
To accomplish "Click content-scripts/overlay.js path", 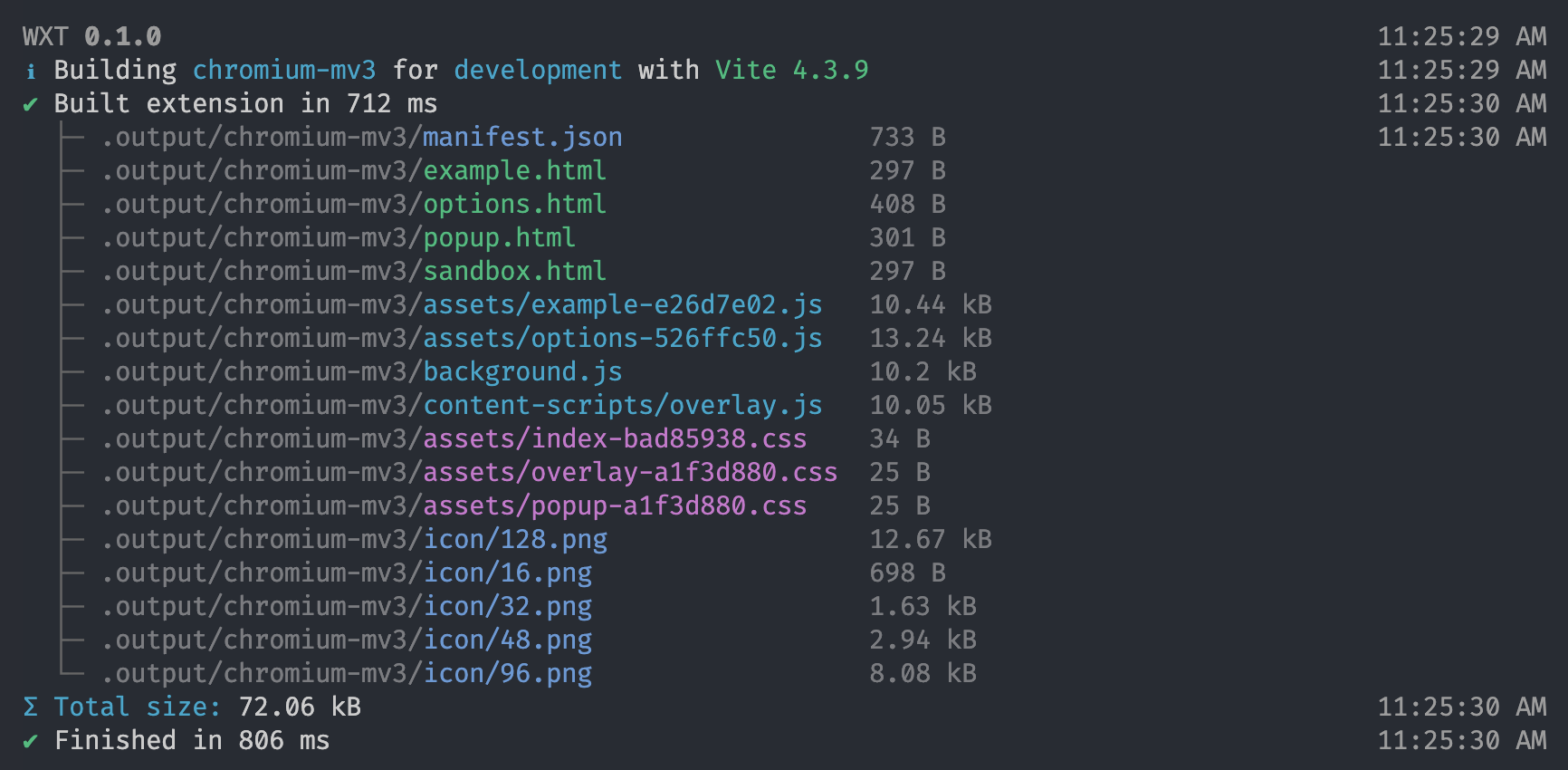I will point(462,405).
